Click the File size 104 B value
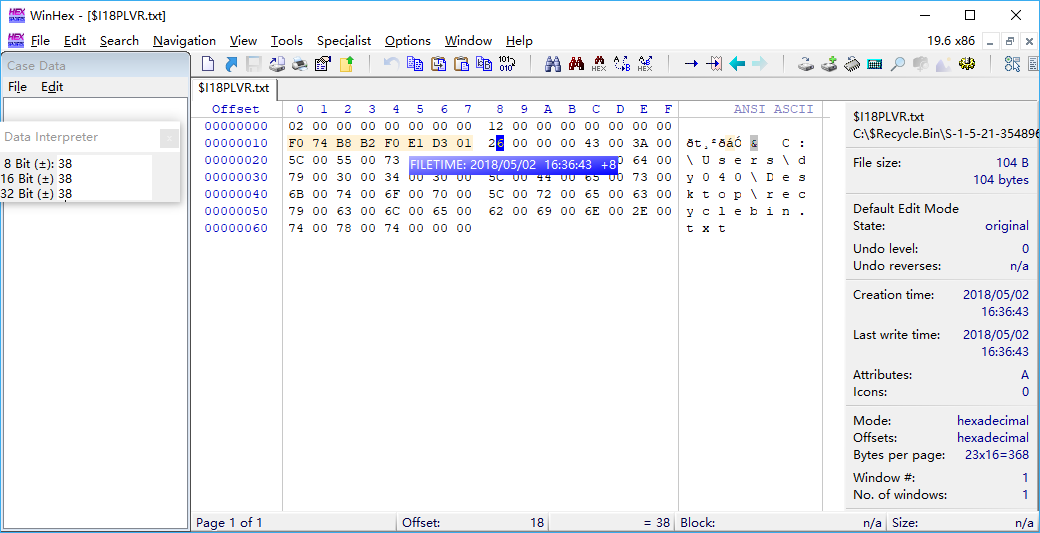This screenshot has height=533, width=1040. click(x=1012, y=163)
